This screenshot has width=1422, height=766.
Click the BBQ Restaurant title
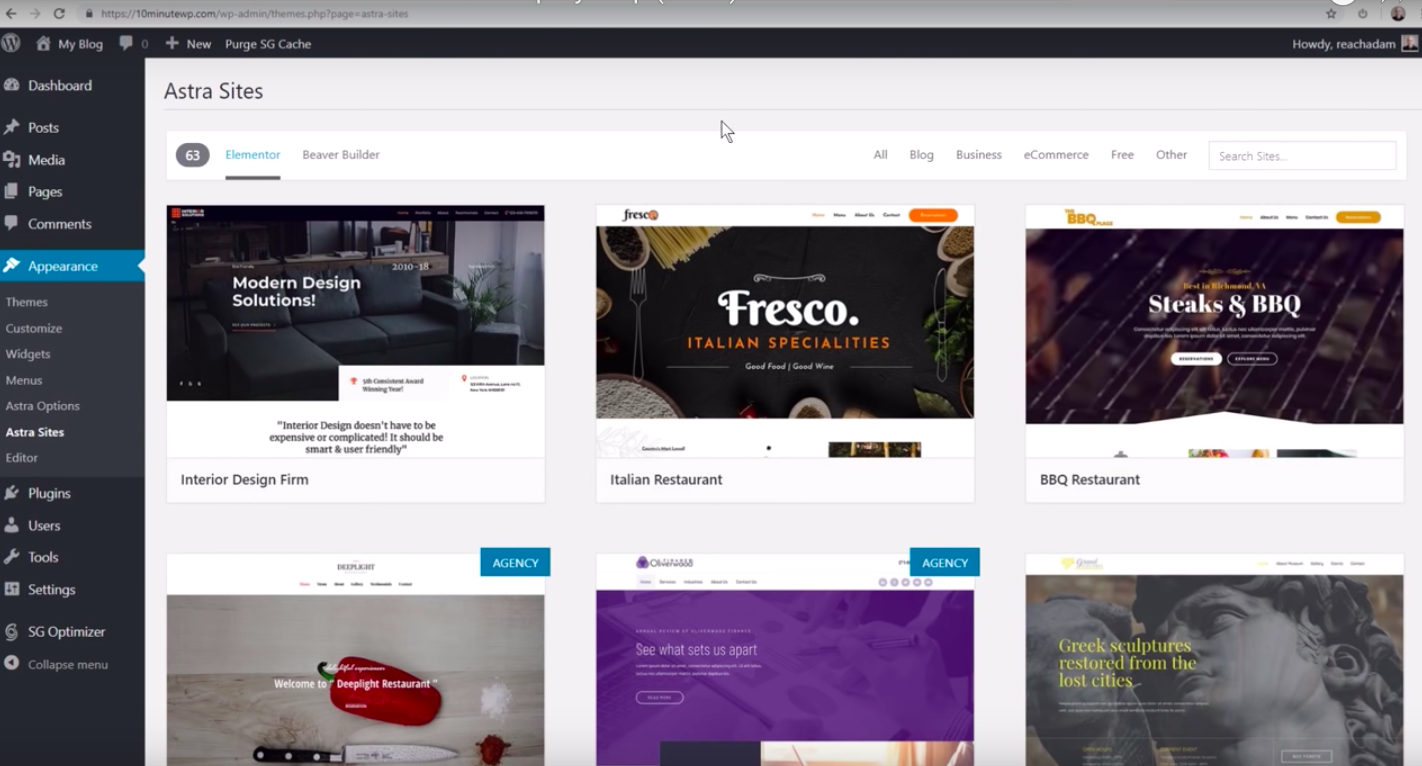[x=1090, y=480]
